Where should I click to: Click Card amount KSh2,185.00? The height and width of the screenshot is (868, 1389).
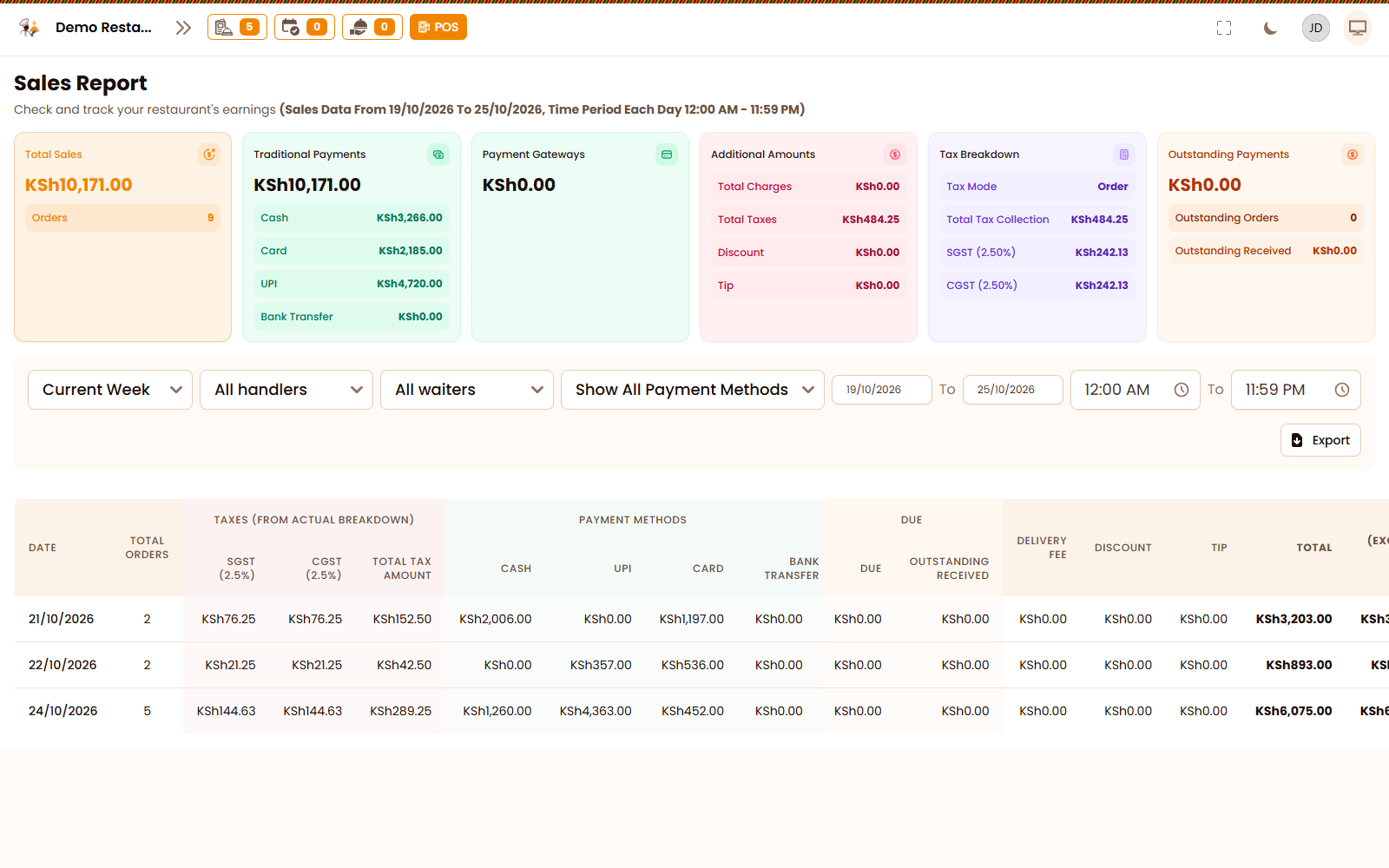coord(411,251)
